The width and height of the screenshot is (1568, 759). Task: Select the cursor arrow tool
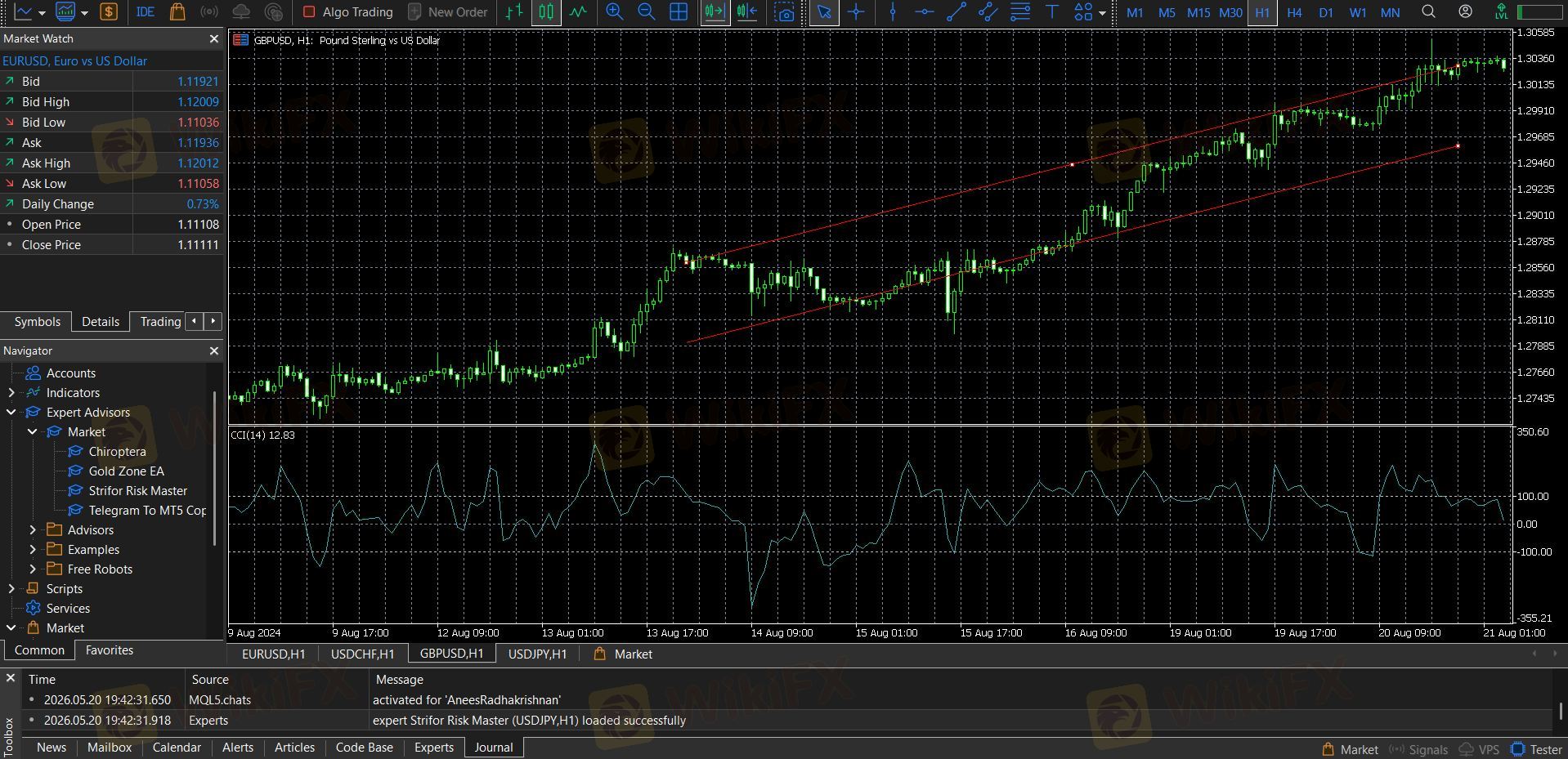pos(824,12)
